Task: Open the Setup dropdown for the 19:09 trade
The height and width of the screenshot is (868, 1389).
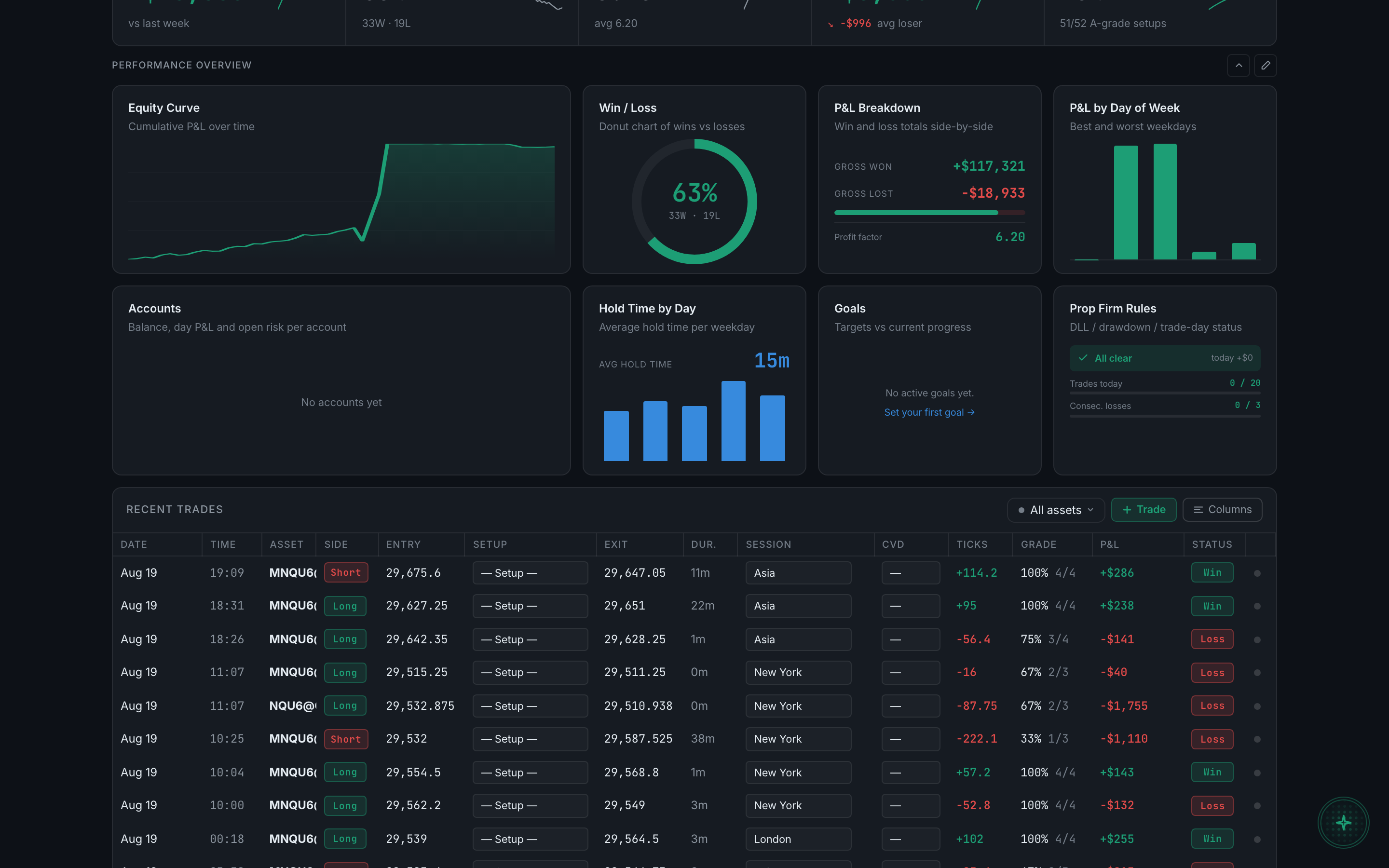Action: (x=530, y=573)
